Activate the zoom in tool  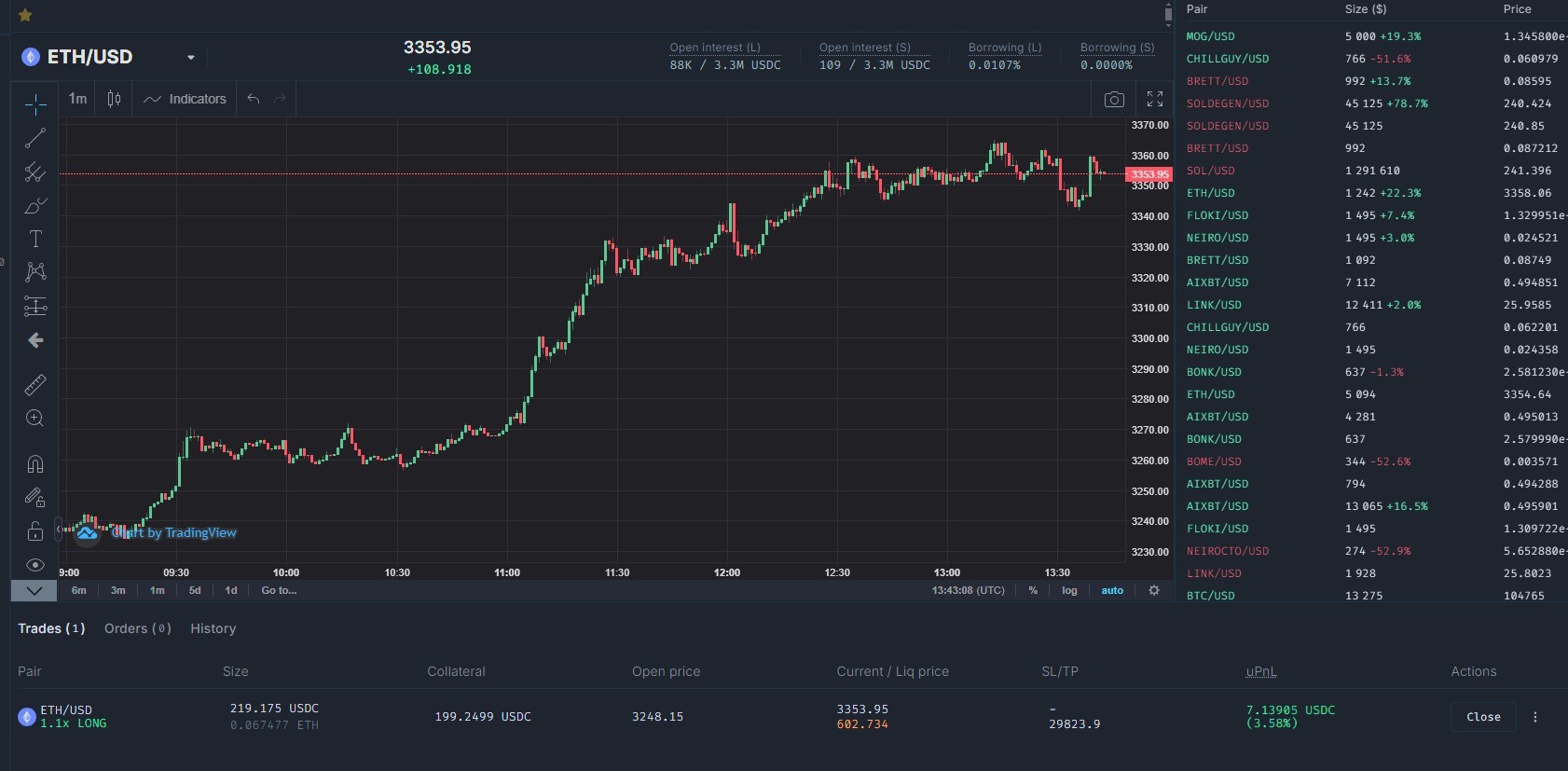(x=35, y=418)
